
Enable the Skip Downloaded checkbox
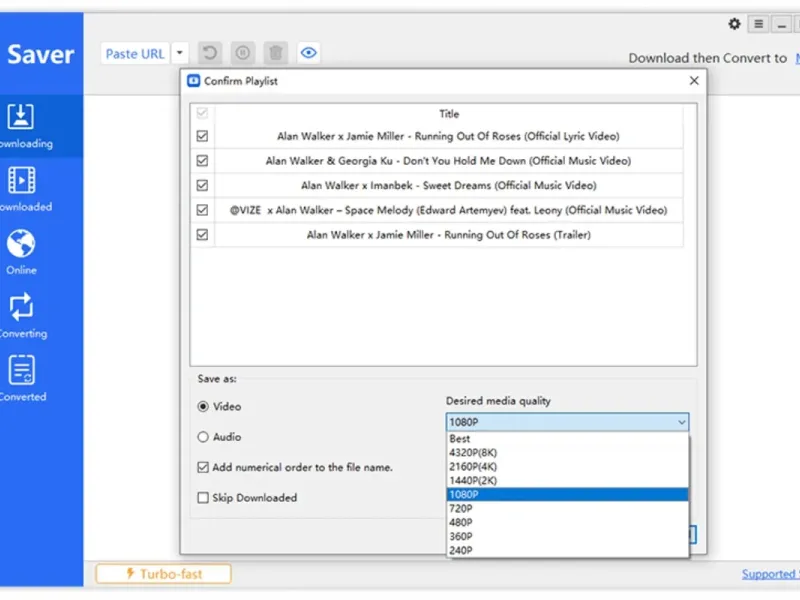[x=203, y=498]
